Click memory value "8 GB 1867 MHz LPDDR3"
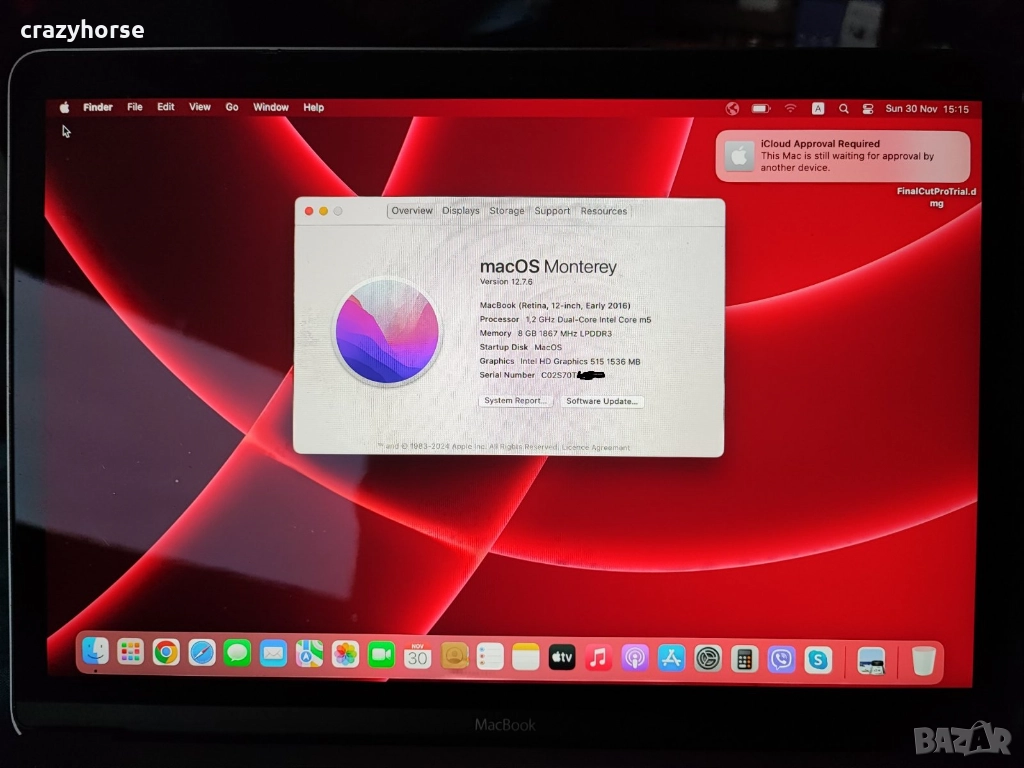The width and height of the screenshot is (1024, 768). (565, 333)
